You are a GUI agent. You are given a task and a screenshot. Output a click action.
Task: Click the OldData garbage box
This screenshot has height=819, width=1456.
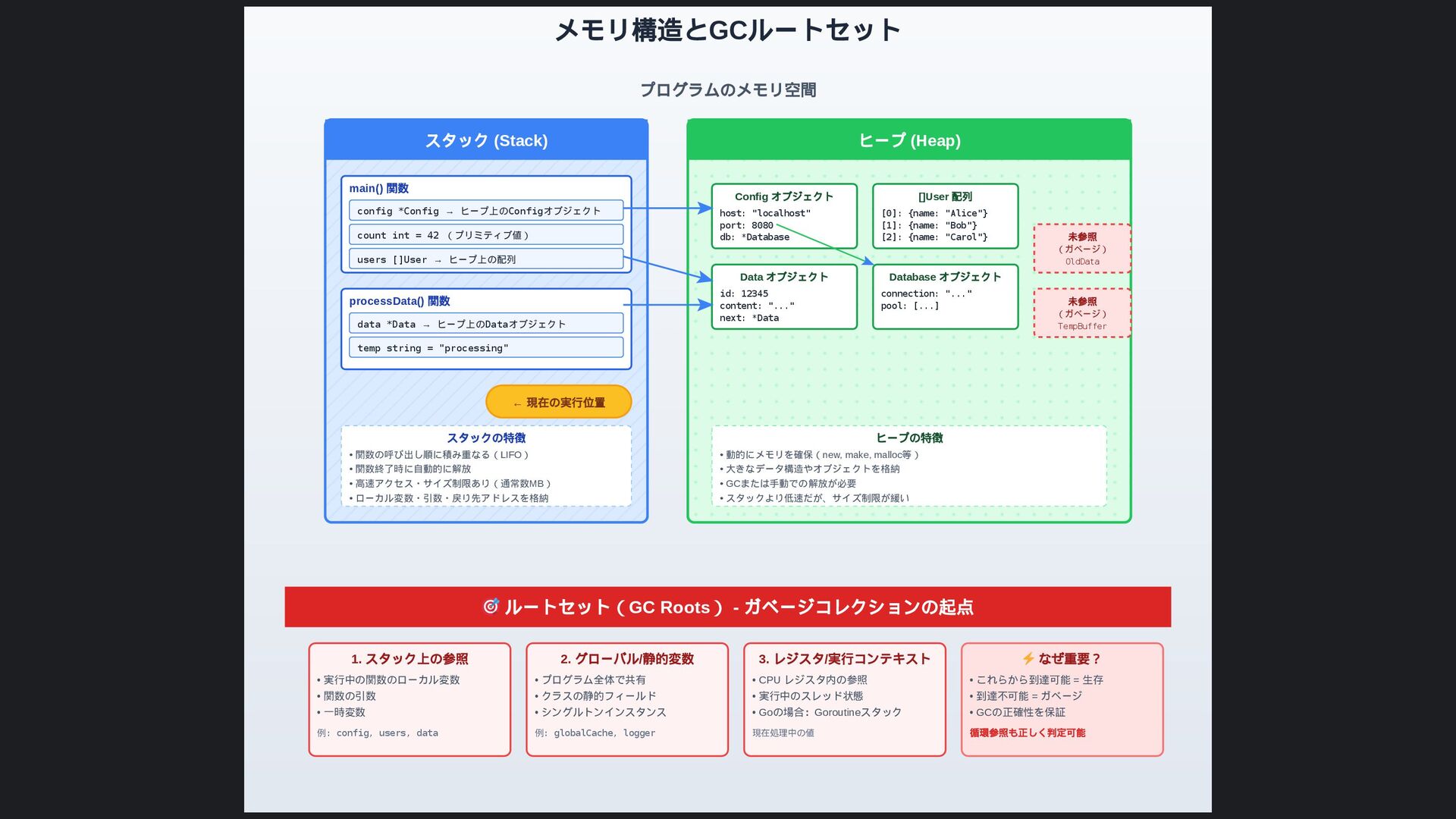click(1081, 249)
